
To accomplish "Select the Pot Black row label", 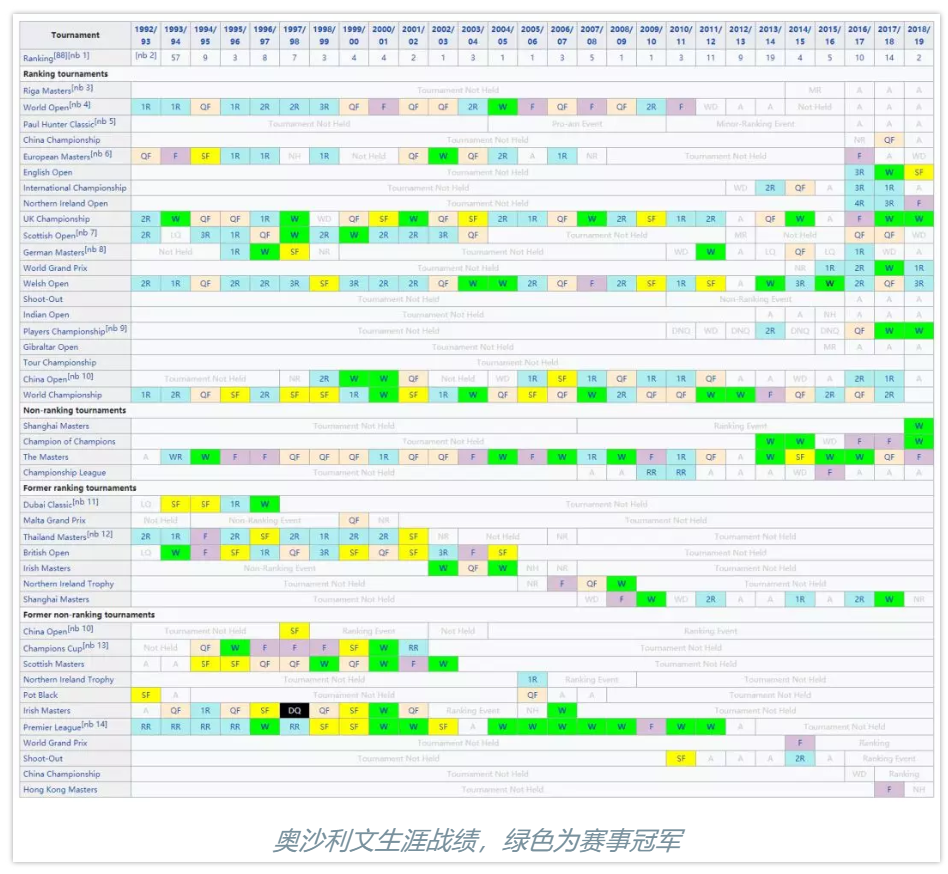I will tap(41, 695).
